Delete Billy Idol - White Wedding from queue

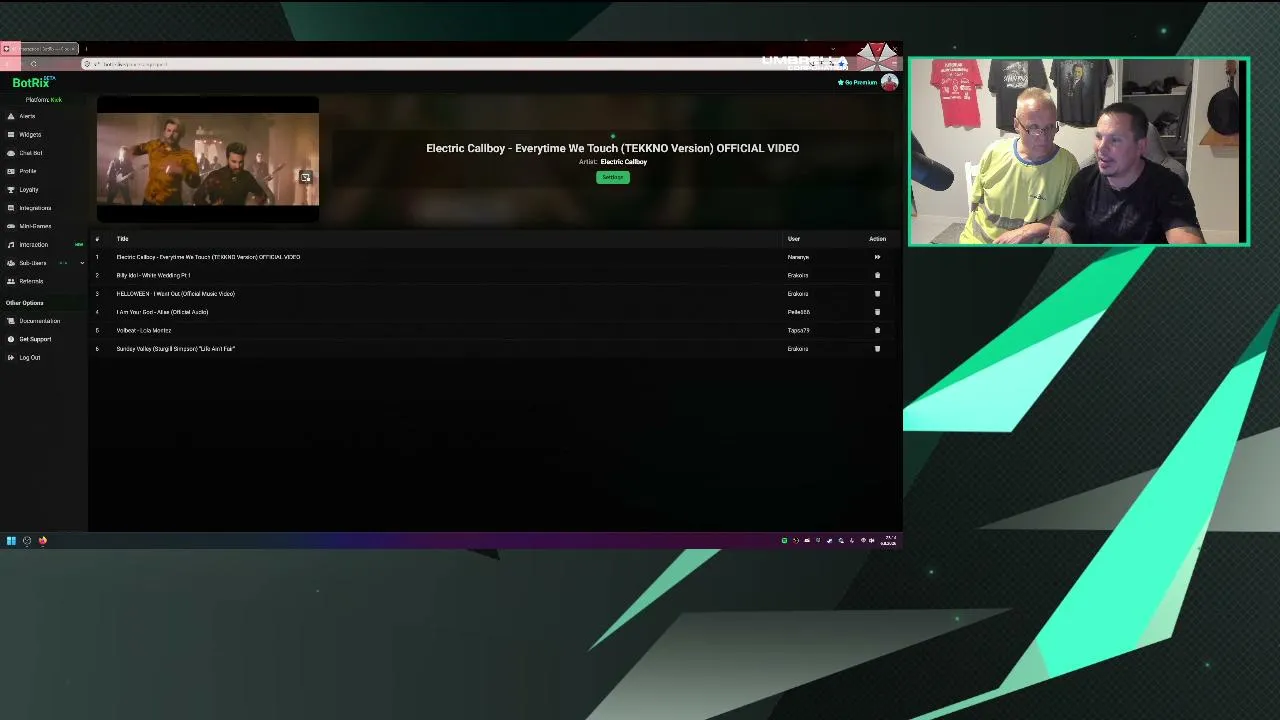point(877,275)
